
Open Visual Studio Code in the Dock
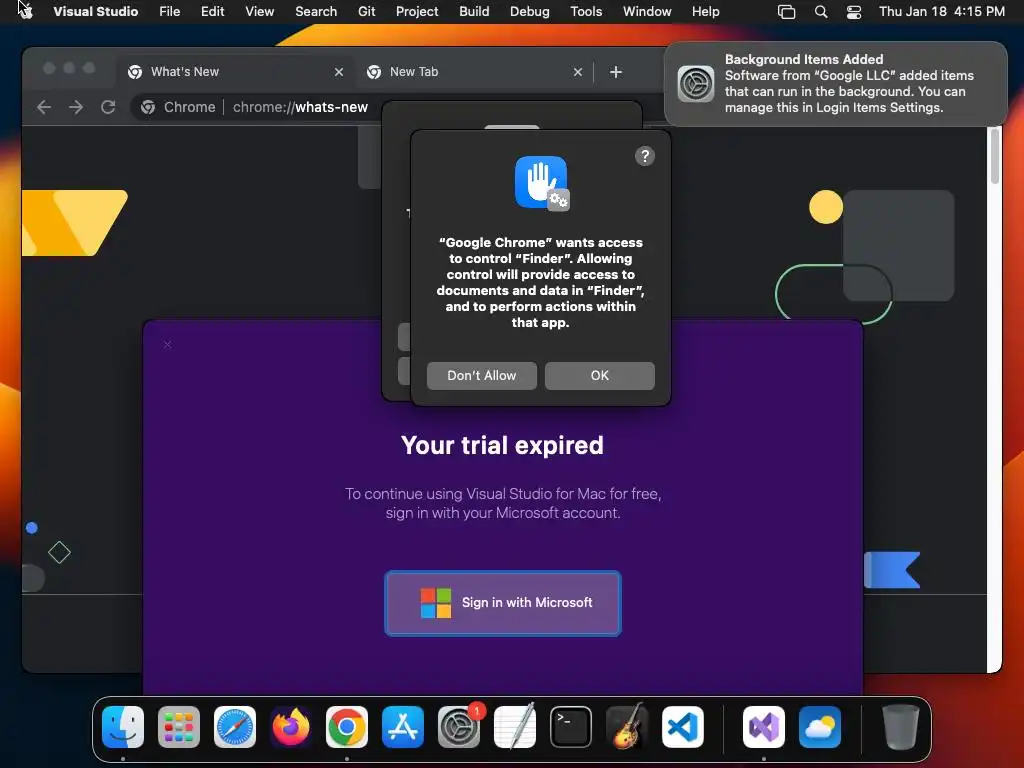(x=683, y=727)
